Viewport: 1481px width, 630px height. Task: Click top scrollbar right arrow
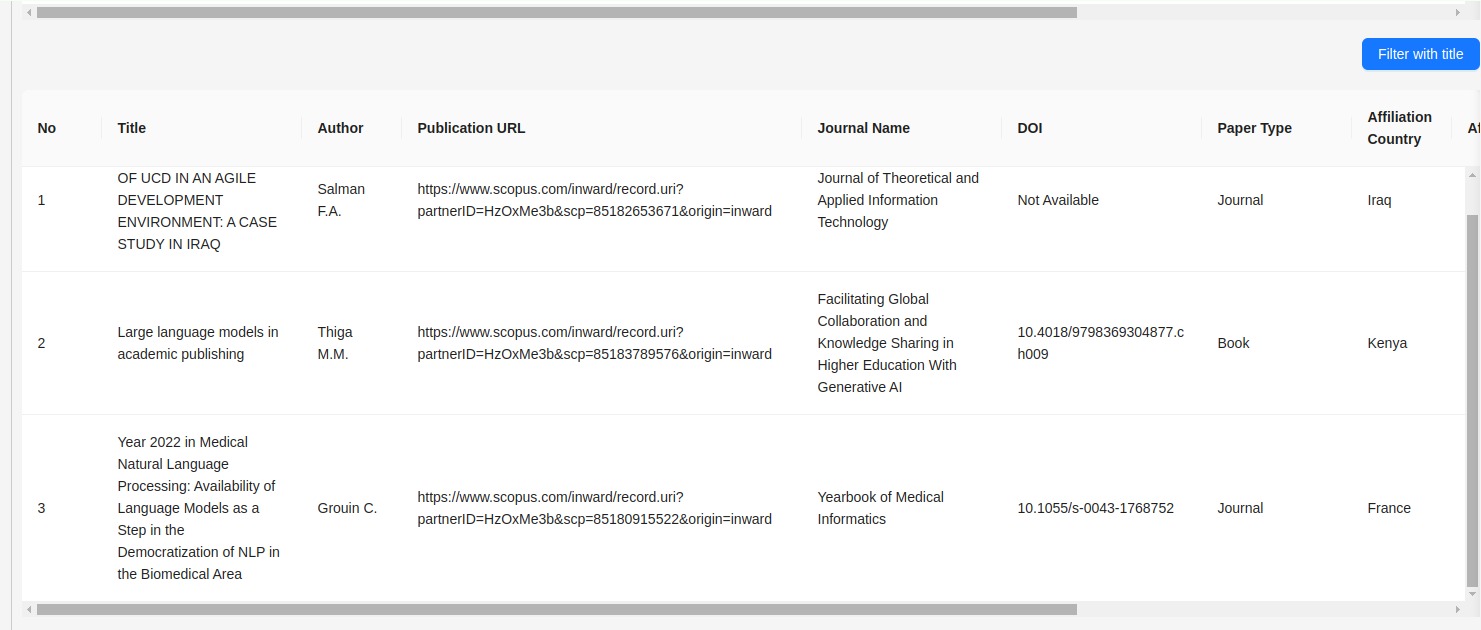coord(1459,13)
